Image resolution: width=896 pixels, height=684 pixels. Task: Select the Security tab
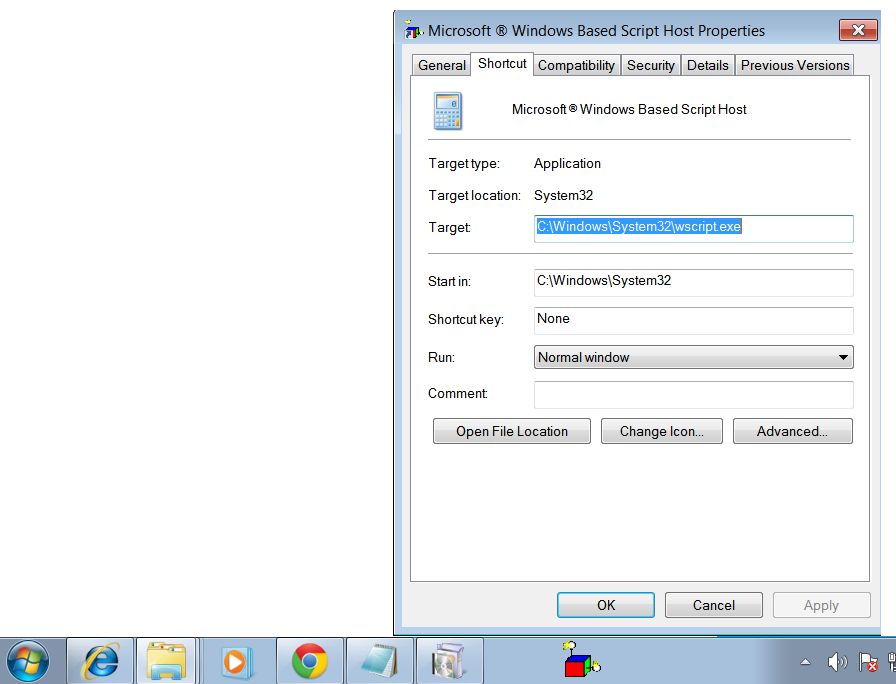(x=650, y=64)
